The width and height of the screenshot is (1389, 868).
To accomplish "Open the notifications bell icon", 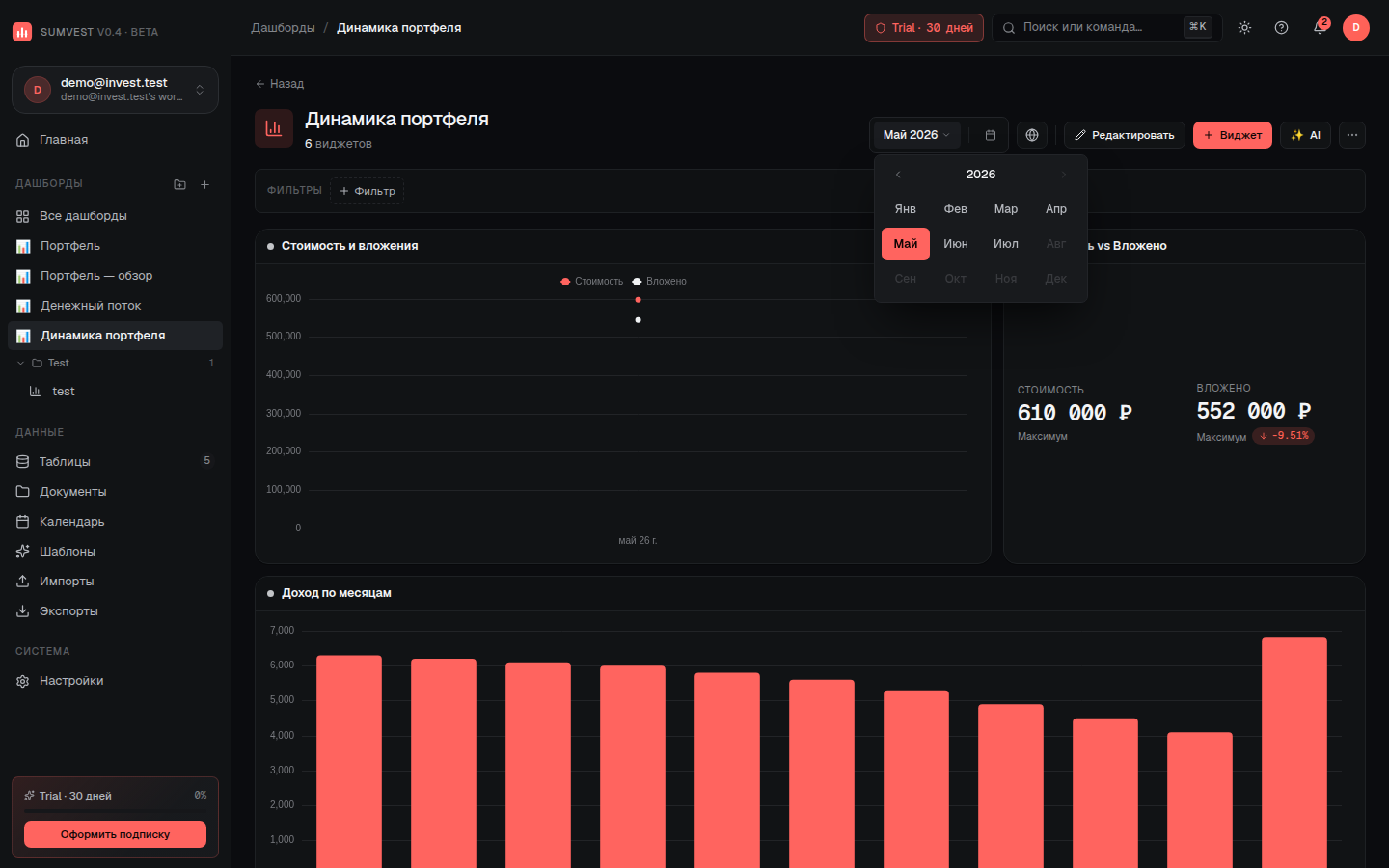I will tap(1320, 28).
